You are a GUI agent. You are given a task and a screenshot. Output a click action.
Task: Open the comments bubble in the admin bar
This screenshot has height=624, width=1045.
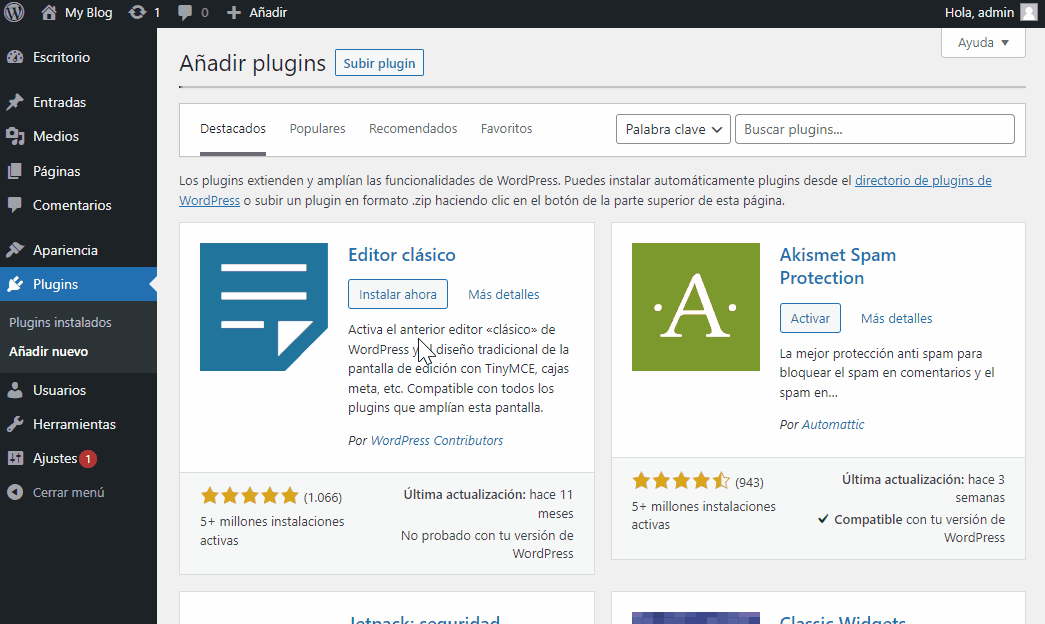185,13
